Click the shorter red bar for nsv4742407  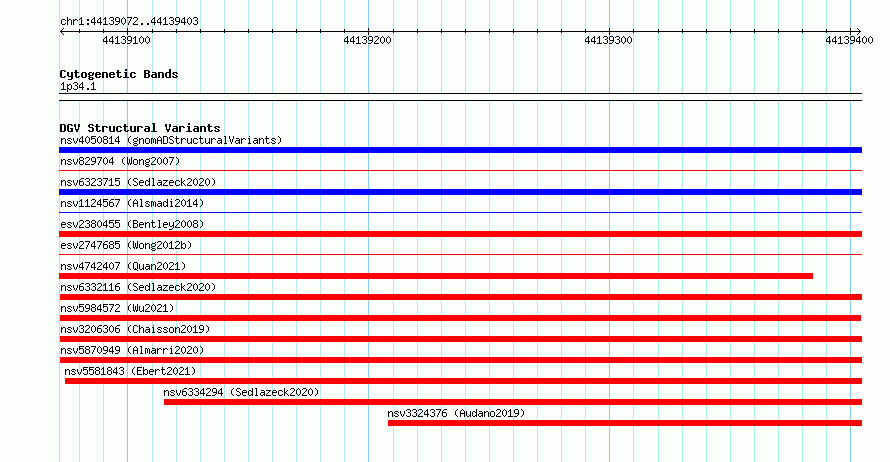tap(436, 276)
